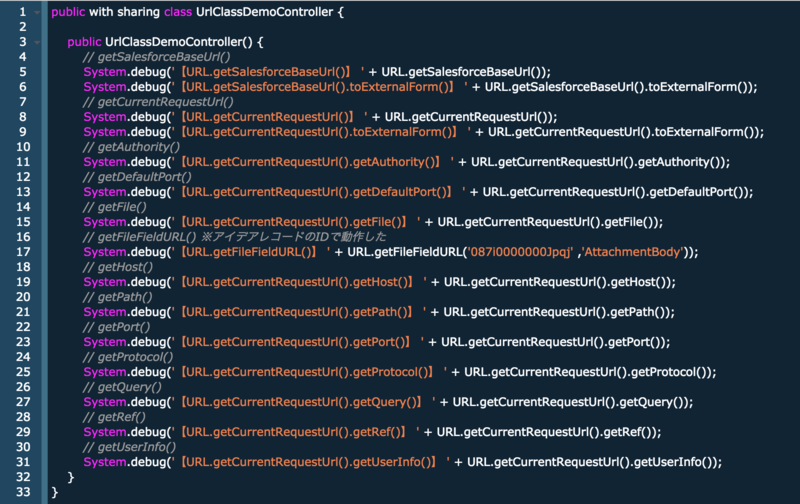Click 'System.debug' at the start of line 17

(127, 252)
